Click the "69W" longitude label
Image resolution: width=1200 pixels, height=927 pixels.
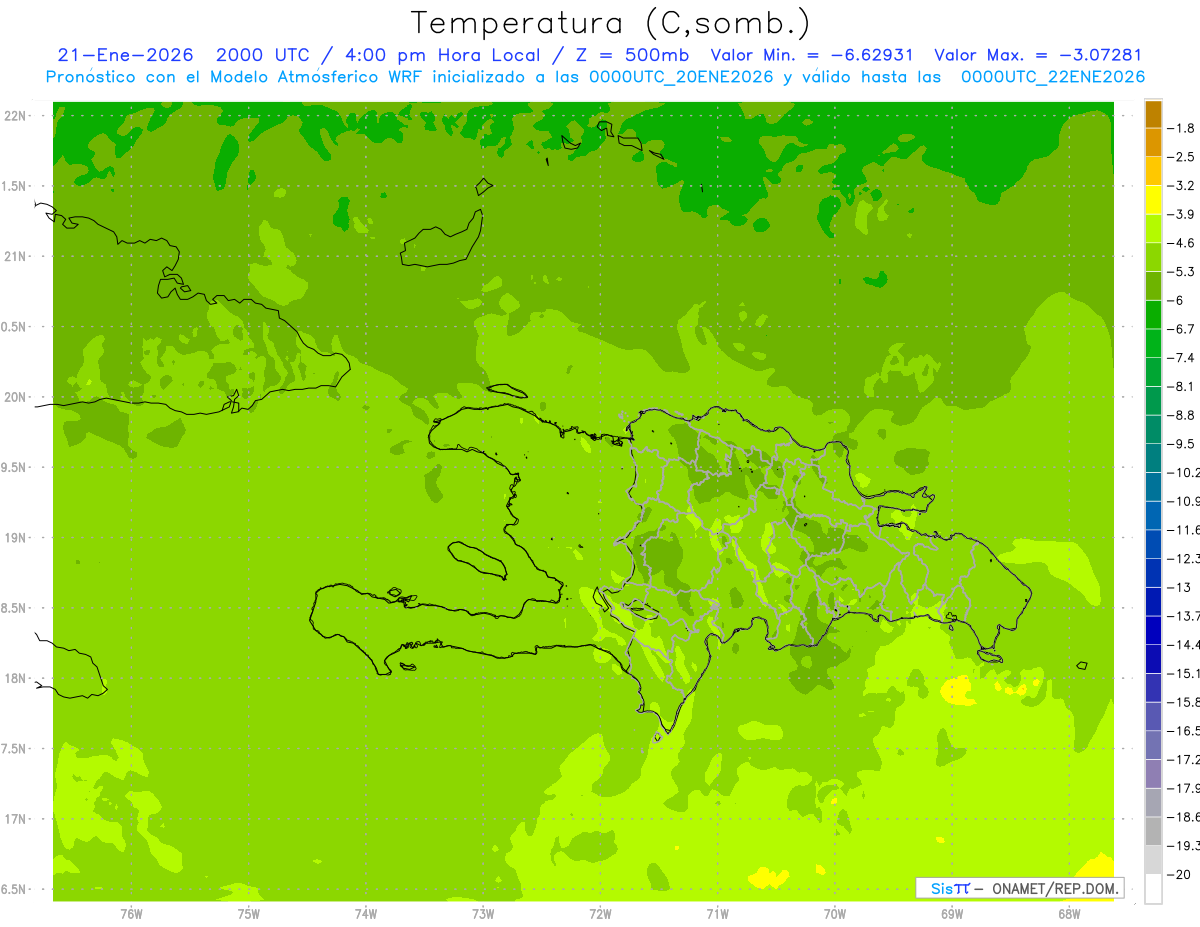952,913
